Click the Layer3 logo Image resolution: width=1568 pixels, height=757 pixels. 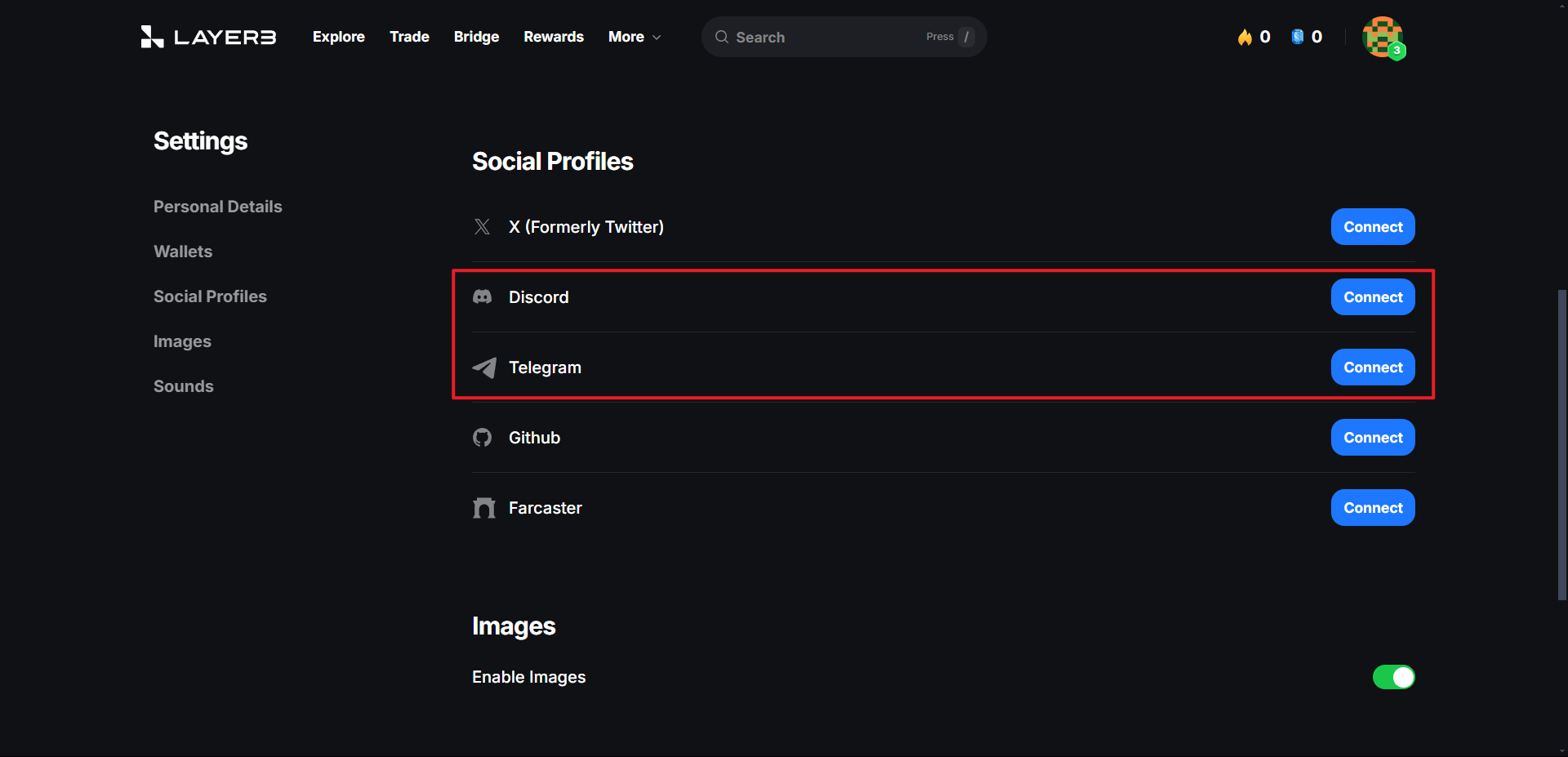tap(208, 37)
